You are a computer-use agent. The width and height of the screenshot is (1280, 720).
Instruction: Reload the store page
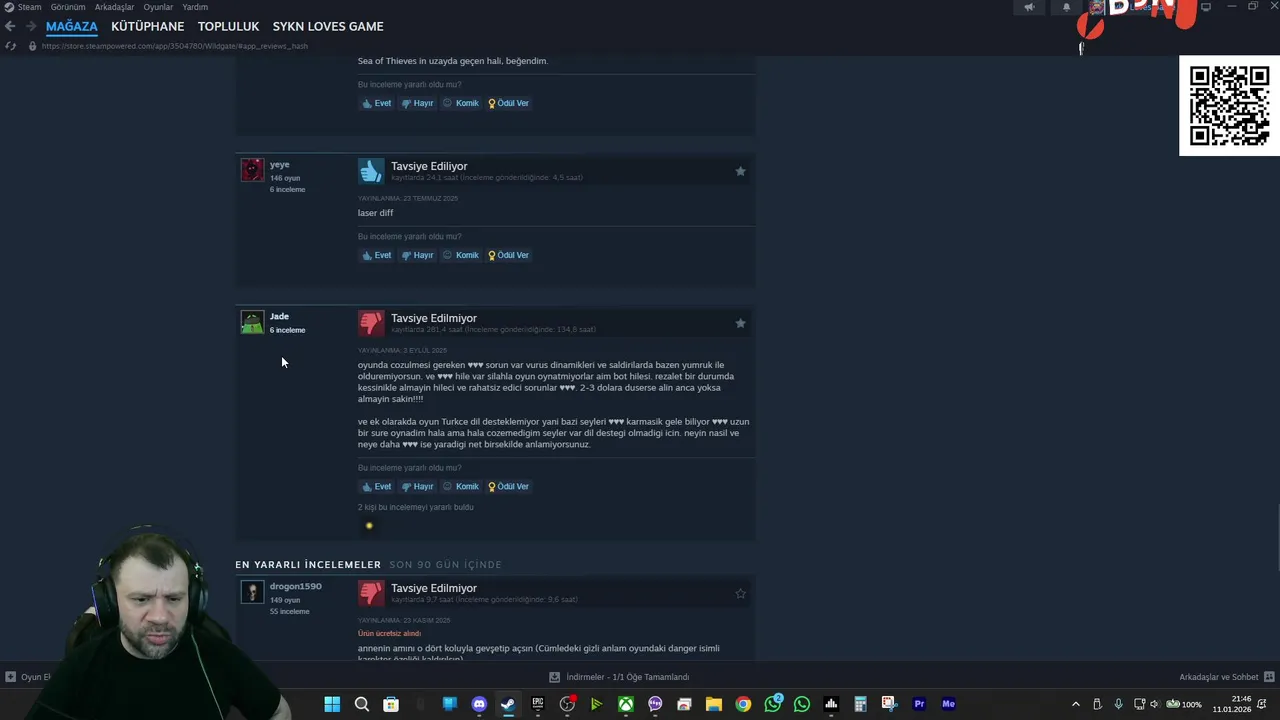point(10,46)
